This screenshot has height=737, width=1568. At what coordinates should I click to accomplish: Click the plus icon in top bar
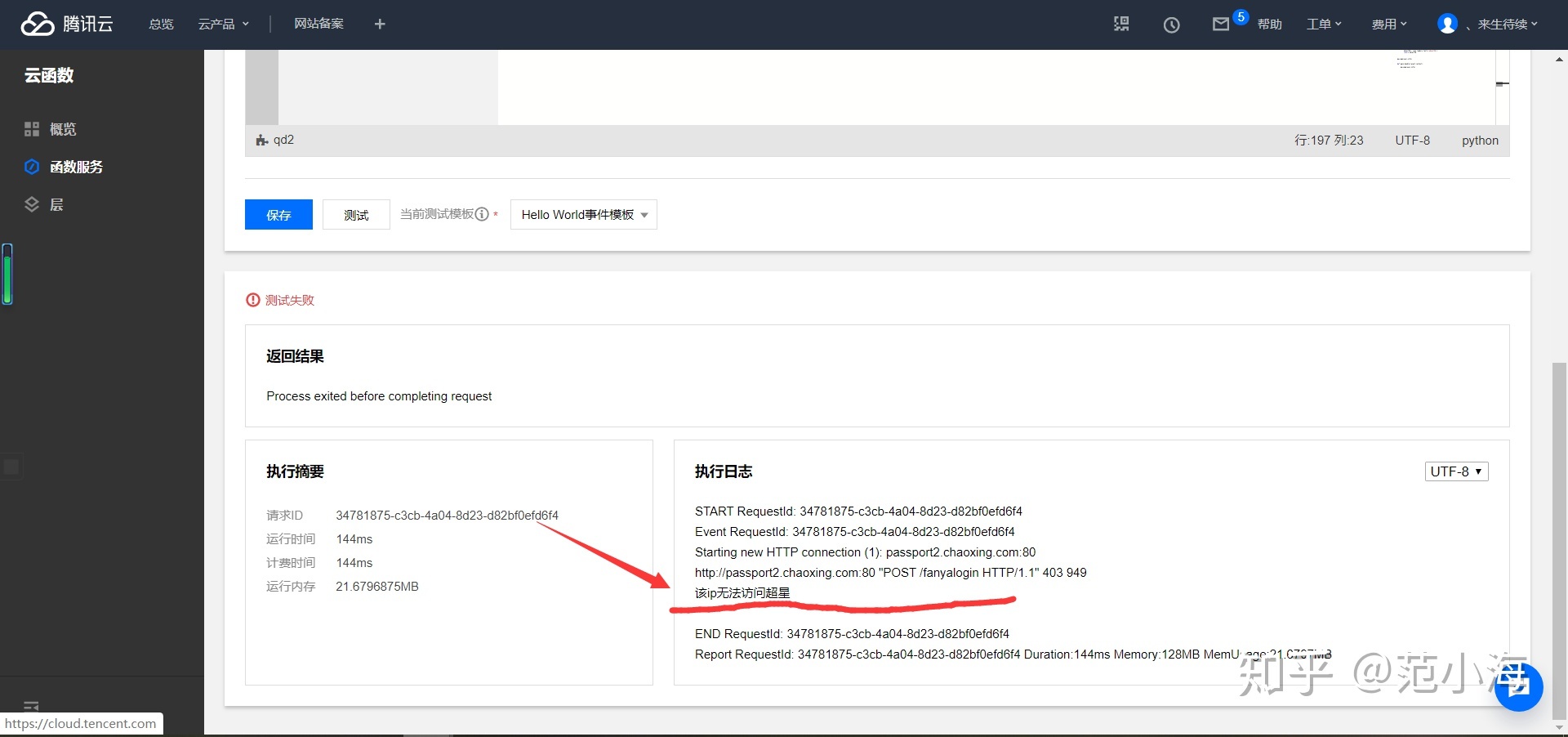pyautogui.click(x=380, y=25)
